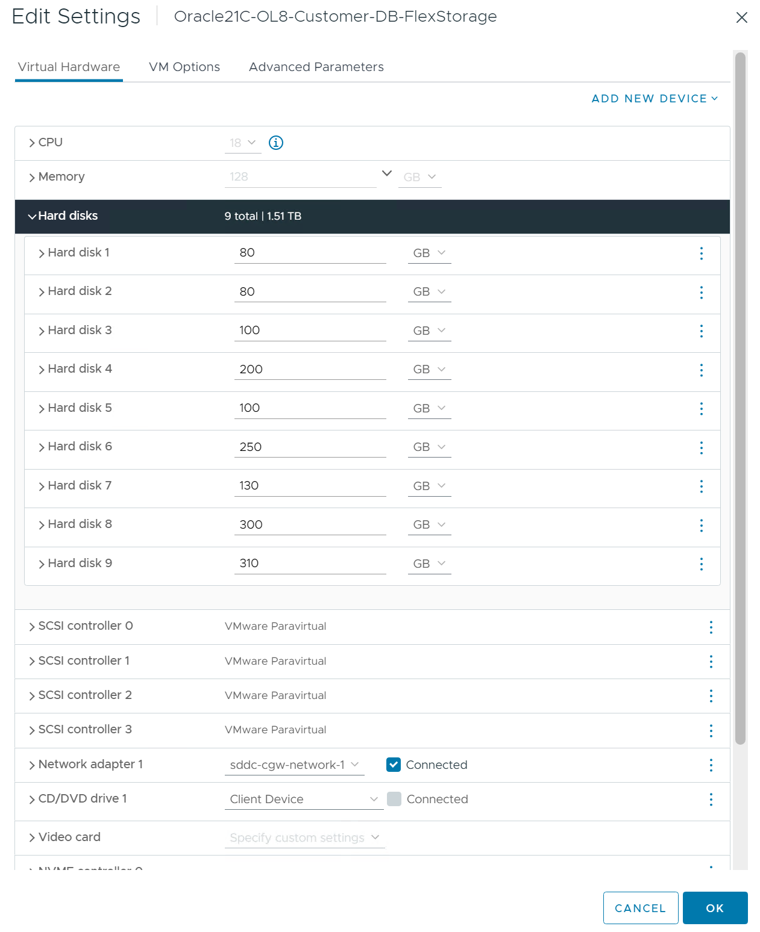Click the vertical scrollbar thumb

(740, 398)
